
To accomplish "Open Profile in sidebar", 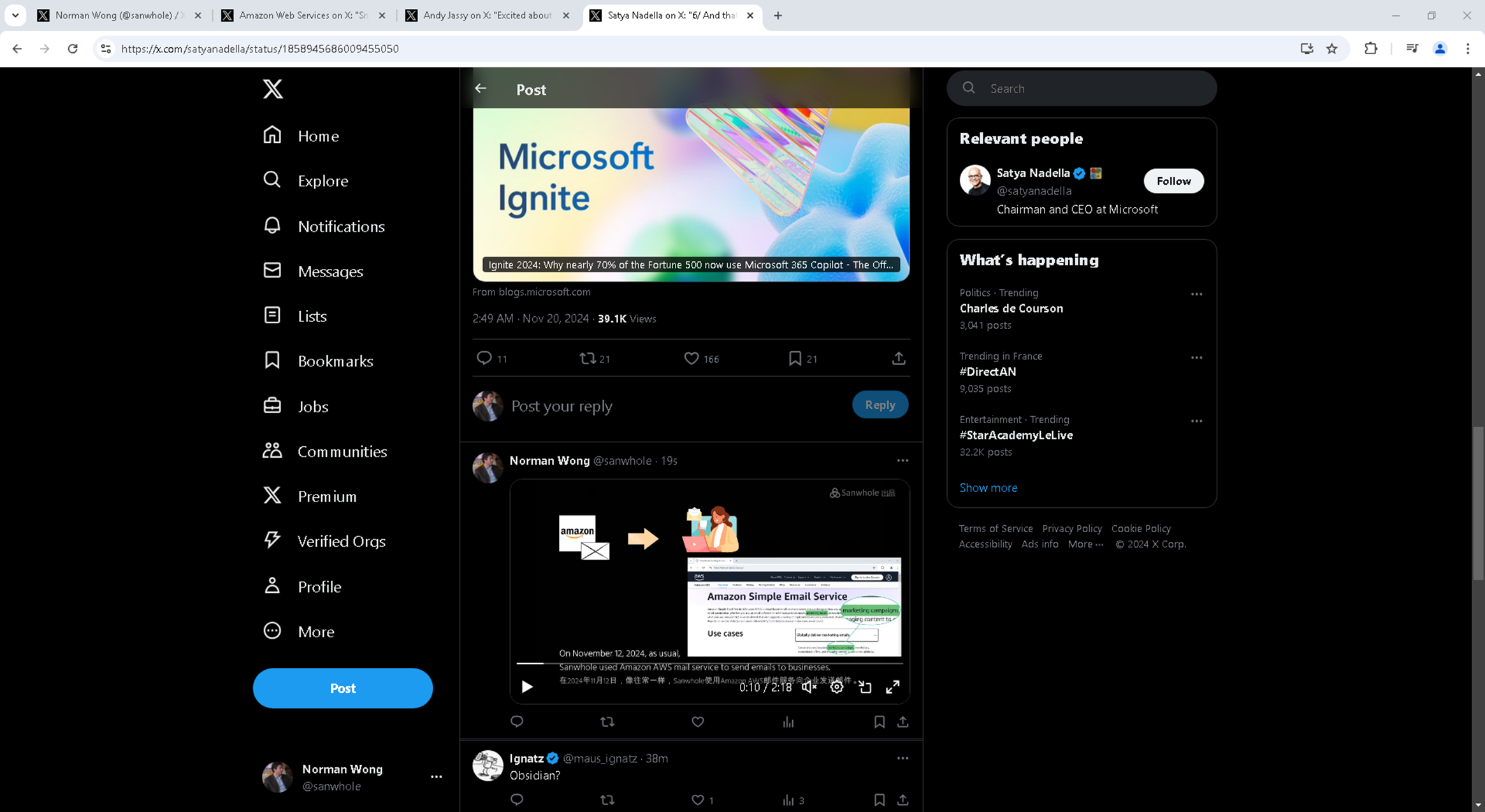I will [302, 586].
